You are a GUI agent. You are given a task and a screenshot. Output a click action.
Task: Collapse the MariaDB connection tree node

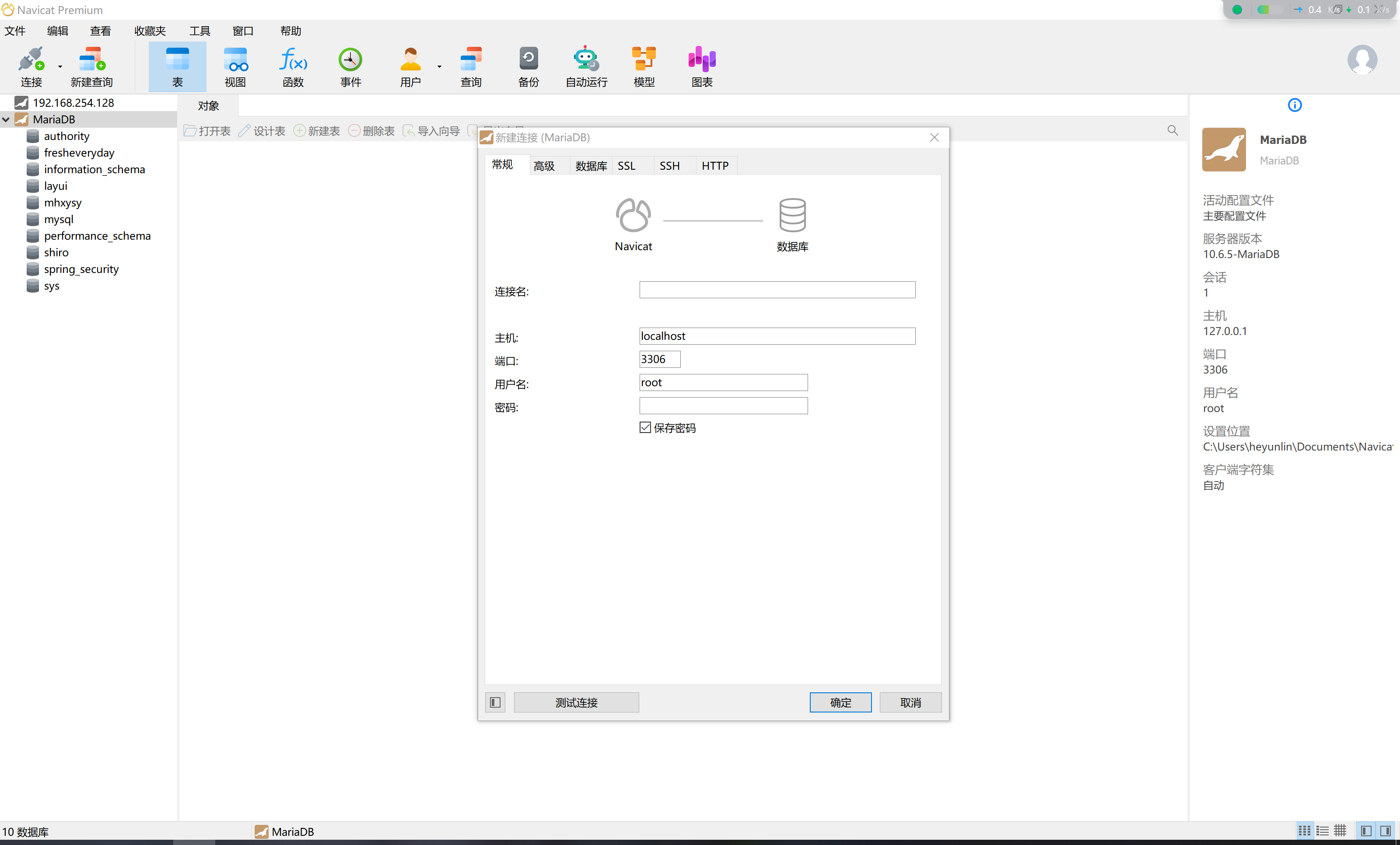(6, 119)
